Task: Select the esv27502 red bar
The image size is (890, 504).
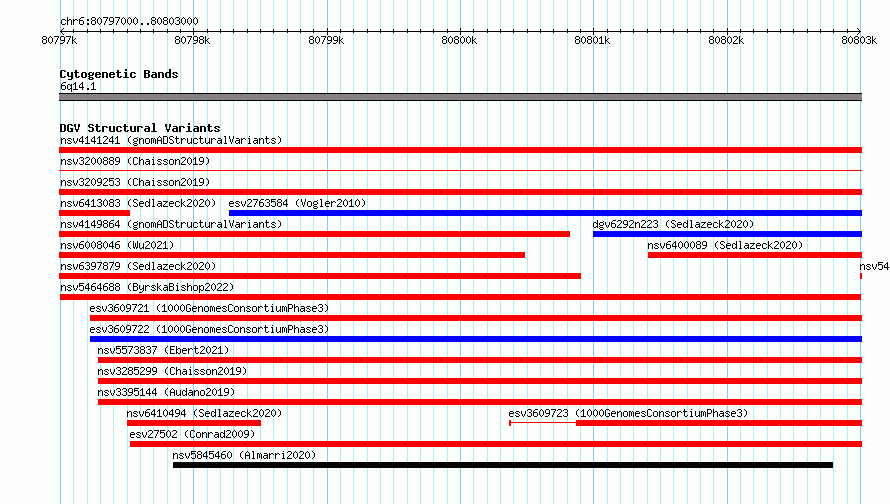Action: pos(496,444)
